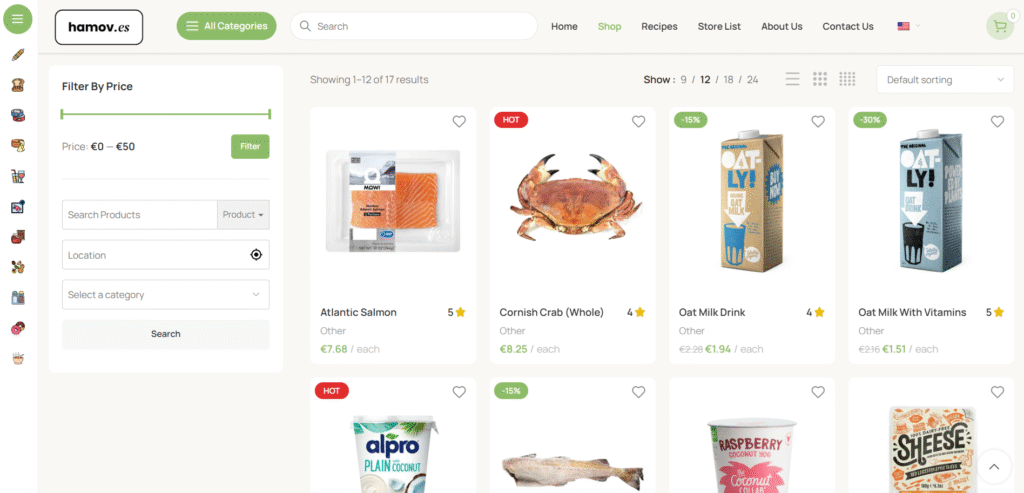
Task: Open the All Categories button
Action: (x=227, y=26)
